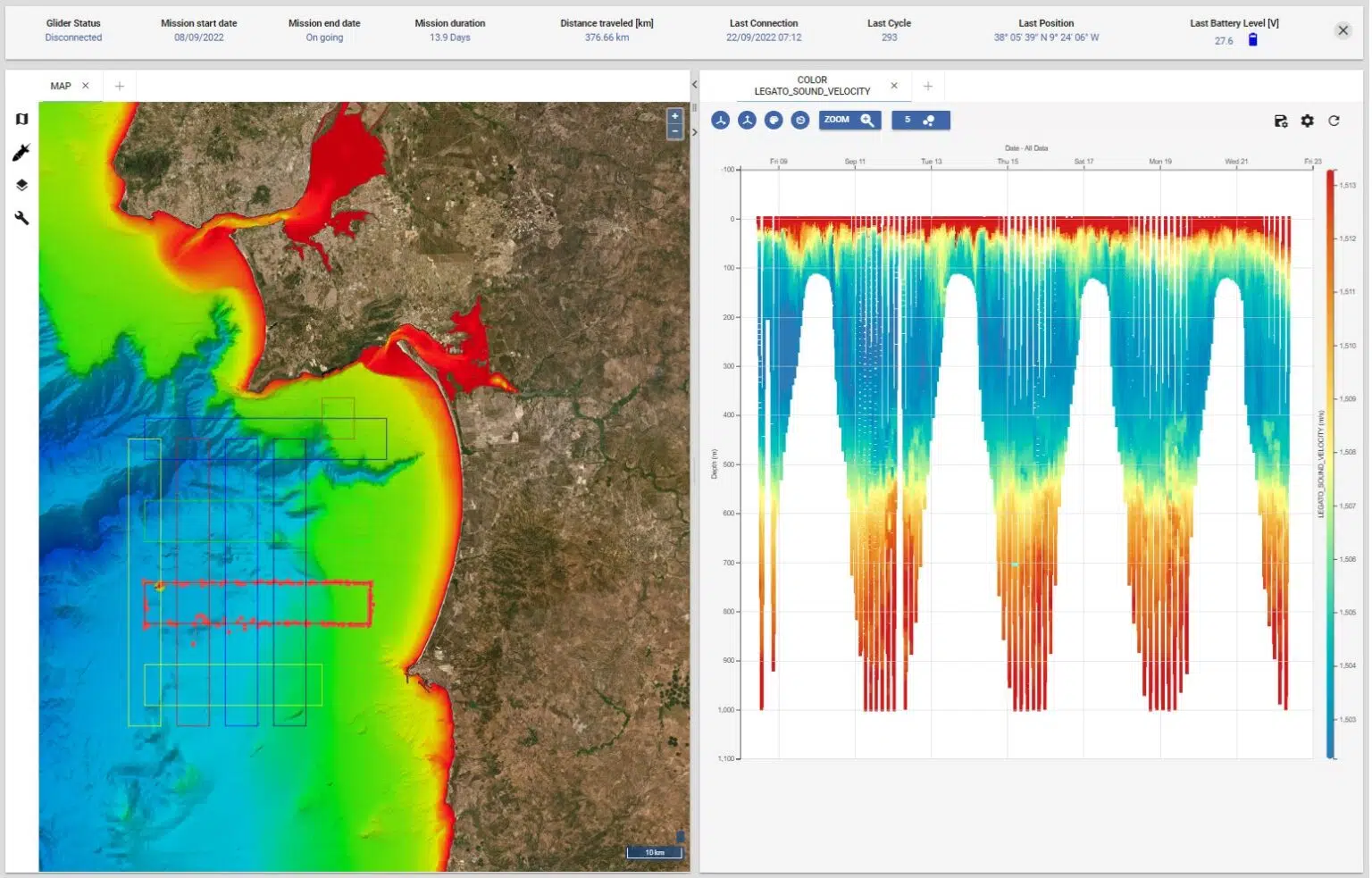Screen dimensions: 1372x878
Task: Click the point size 5 button
Action: point(920,121)
